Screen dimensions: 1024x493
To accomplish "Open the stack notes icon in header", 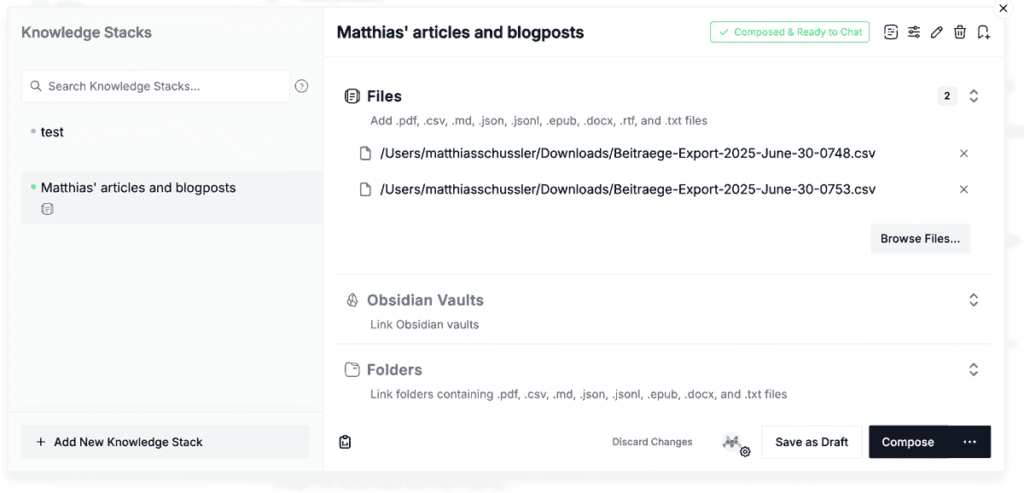I will [x=891, y=32].
